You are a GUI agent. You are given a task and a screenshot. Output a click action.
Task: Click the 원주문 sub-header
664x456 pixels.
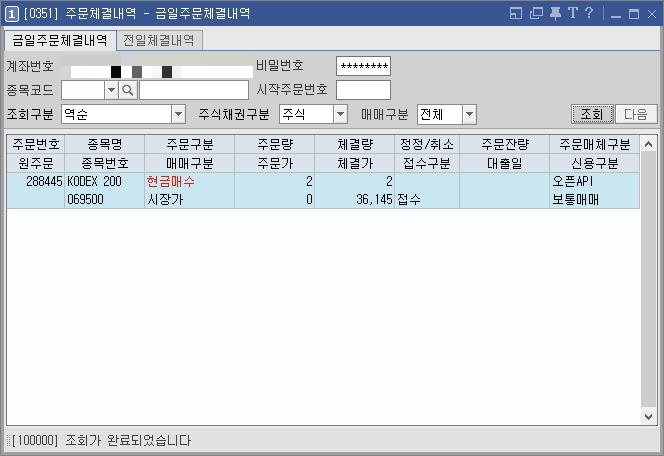point(36,163)
